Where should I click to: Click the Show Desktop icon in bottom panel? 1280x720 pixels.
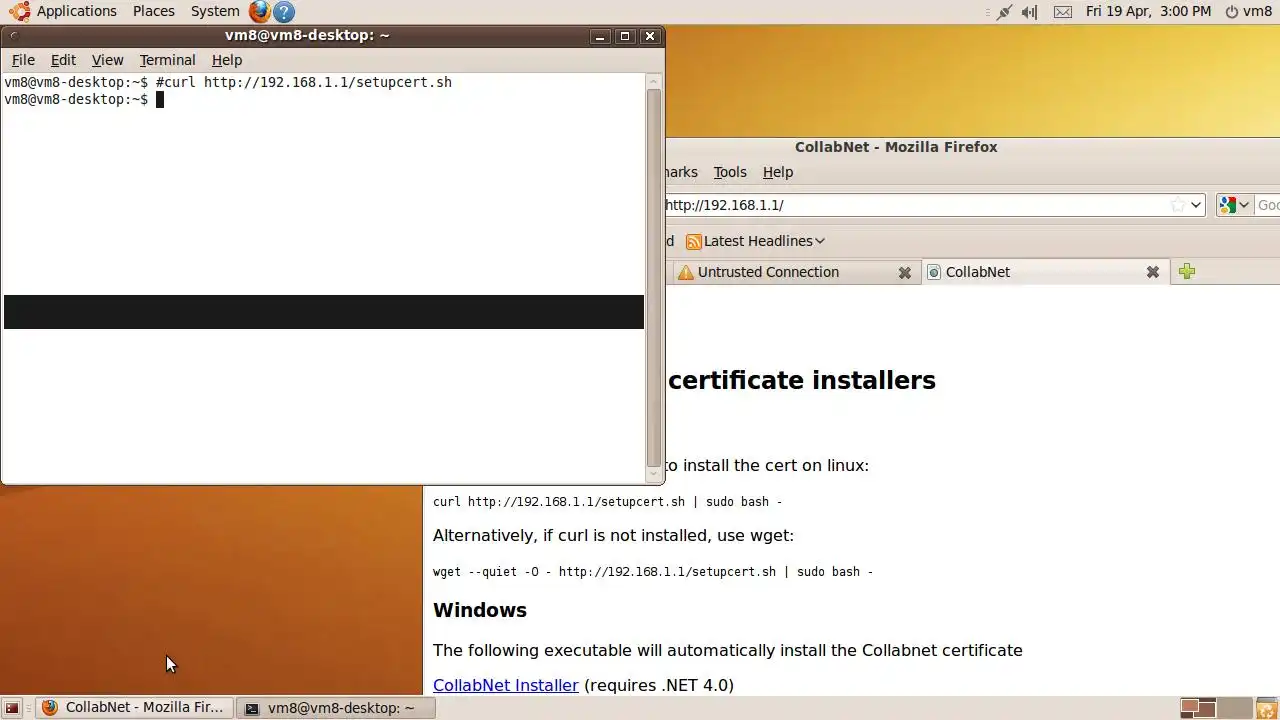[x=12, y=708]
